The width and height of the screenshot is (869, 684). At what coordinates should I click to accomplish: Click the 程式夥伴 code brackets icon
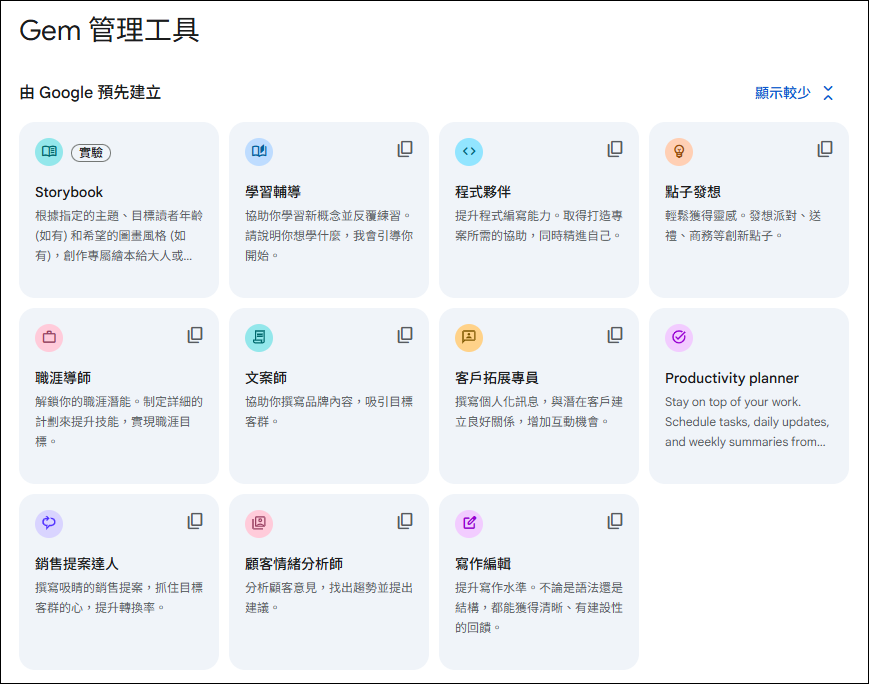tap(469, 151)
